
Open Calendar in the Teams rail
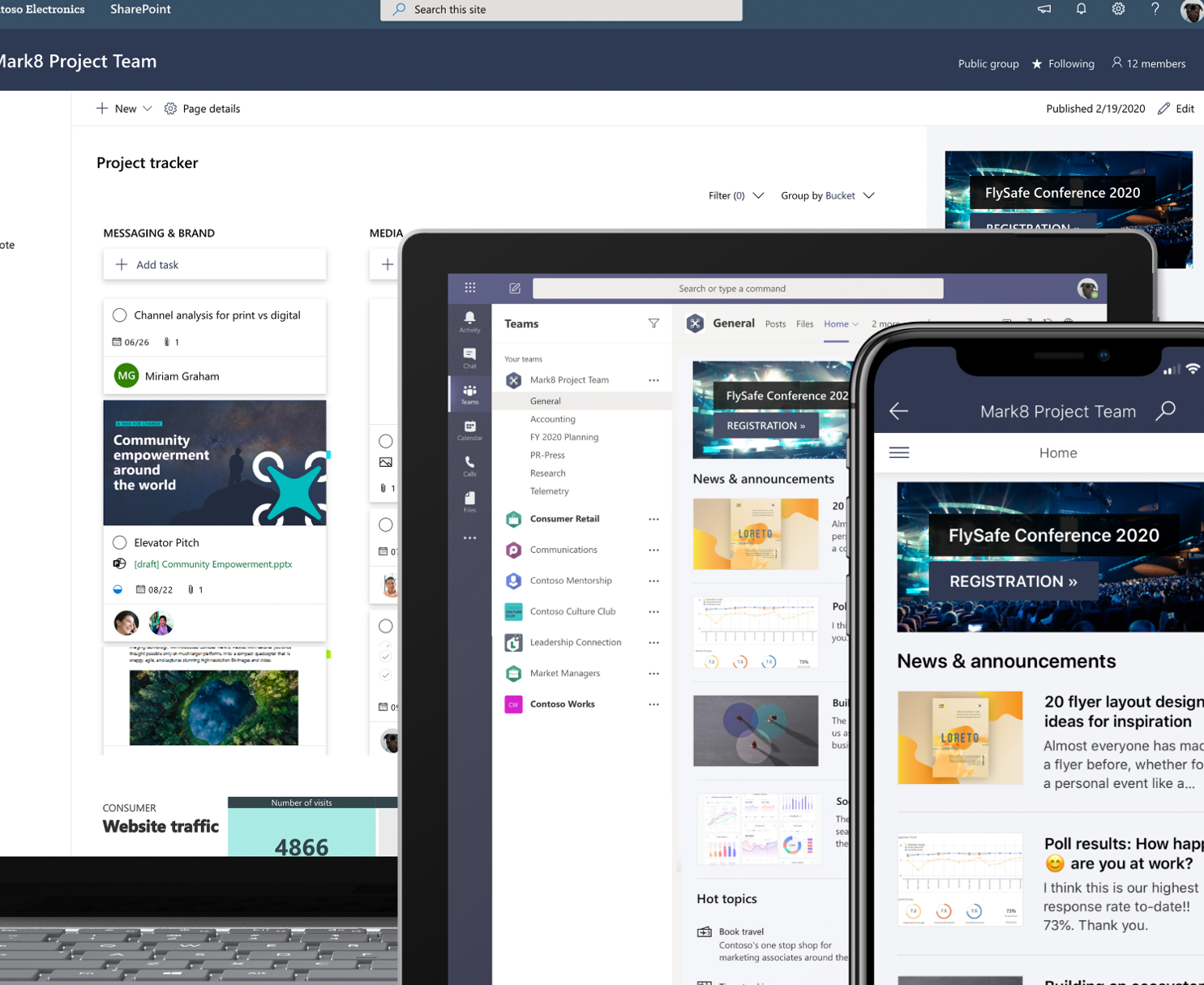coord(469,430)
